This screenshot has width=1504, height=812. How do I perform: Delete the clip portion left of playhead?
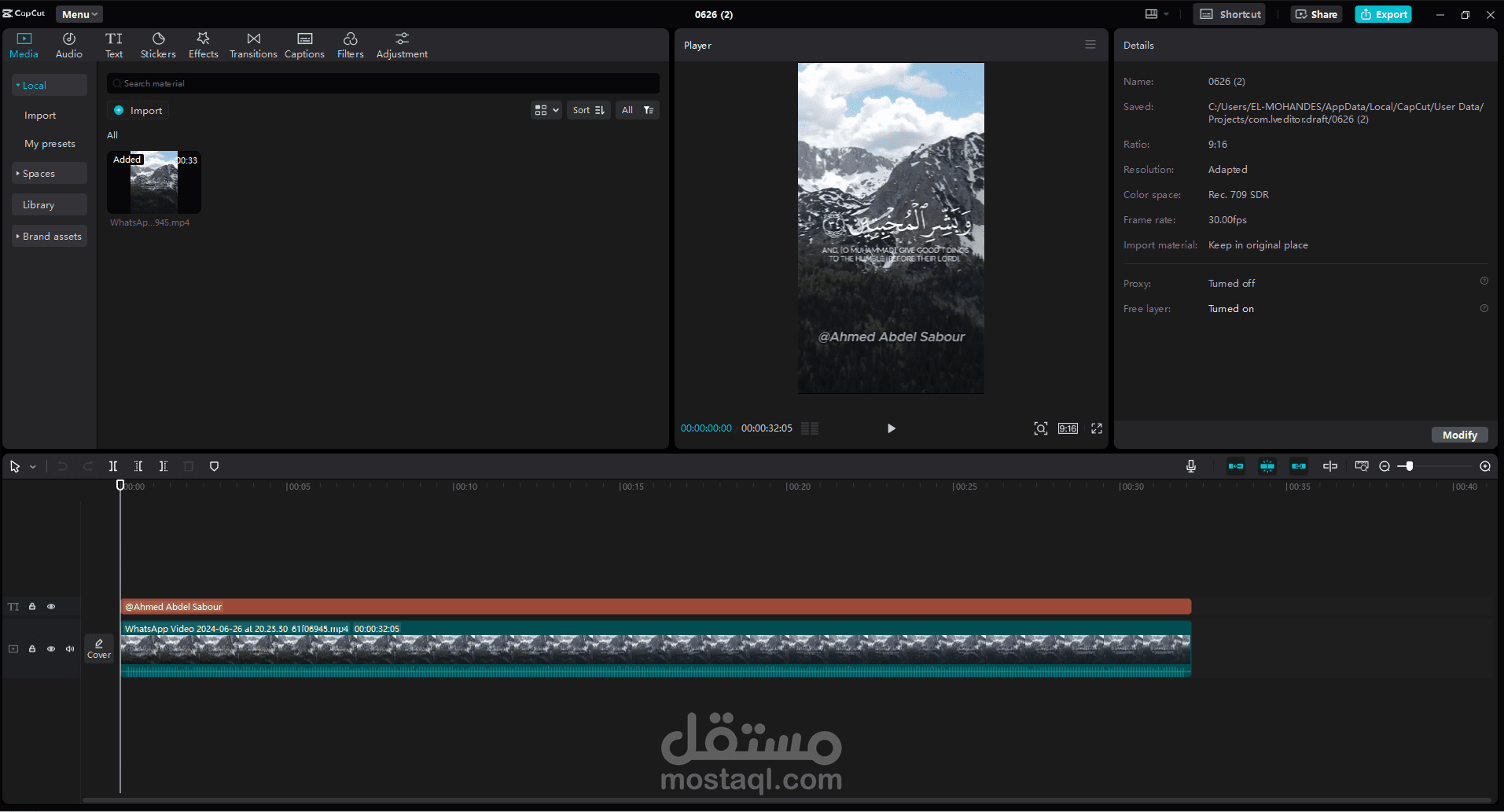[138, 466]
